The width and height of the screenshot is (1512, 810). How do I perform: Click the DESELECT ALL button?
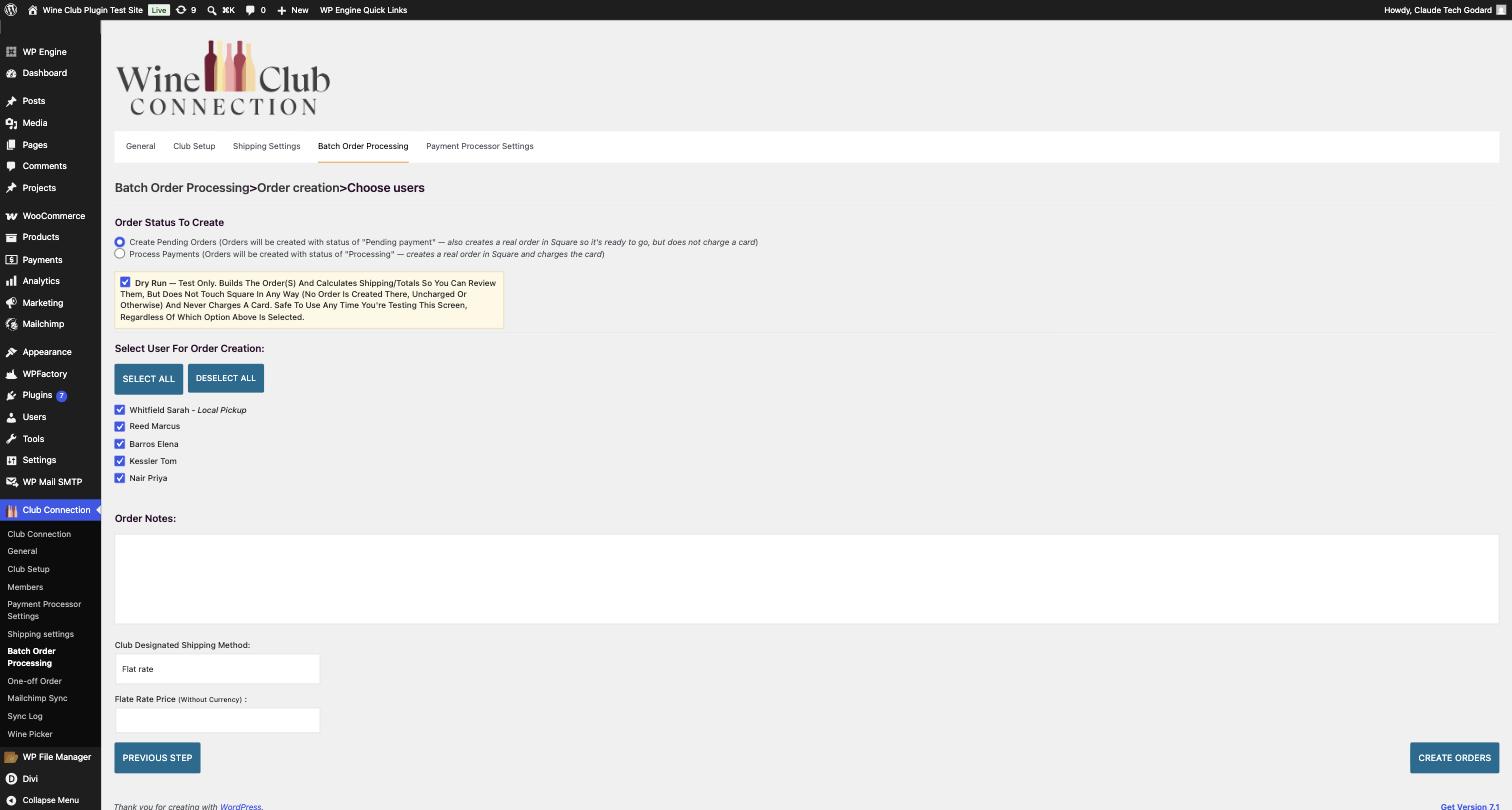(x=226, y=378)
